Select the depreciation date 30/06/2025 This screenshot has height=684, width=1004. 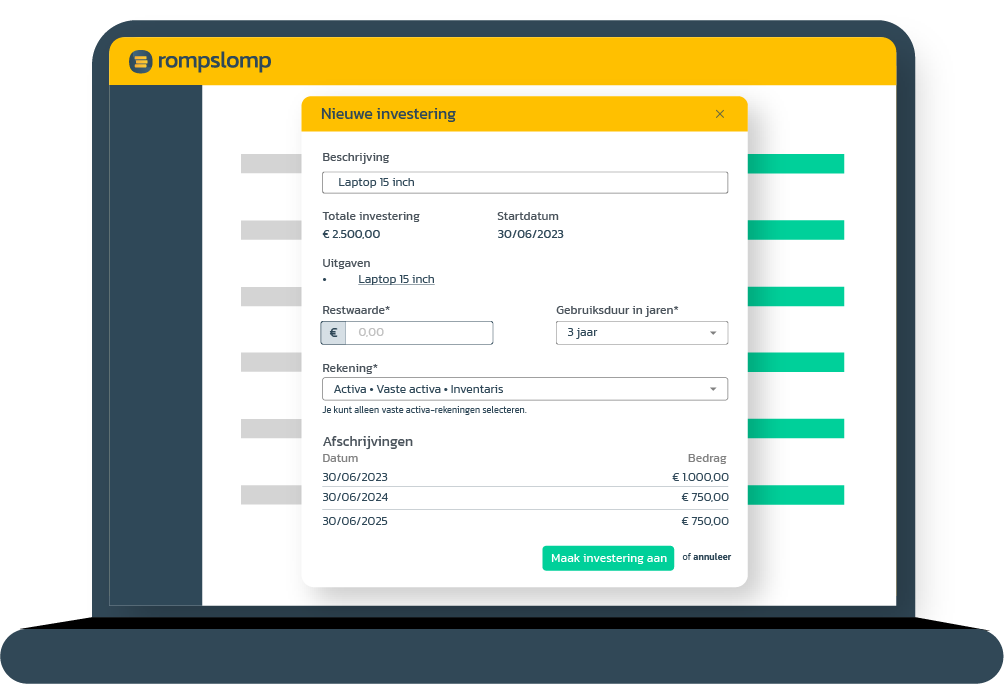point(355,521)
